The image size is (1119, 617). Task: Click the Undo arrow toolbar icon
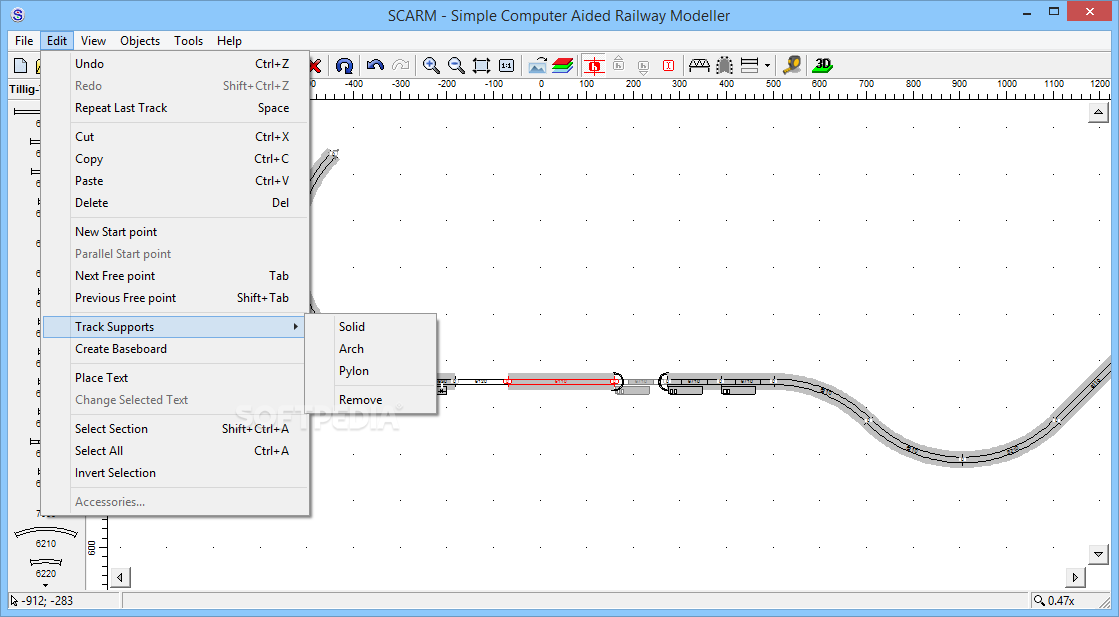(375, 66)
